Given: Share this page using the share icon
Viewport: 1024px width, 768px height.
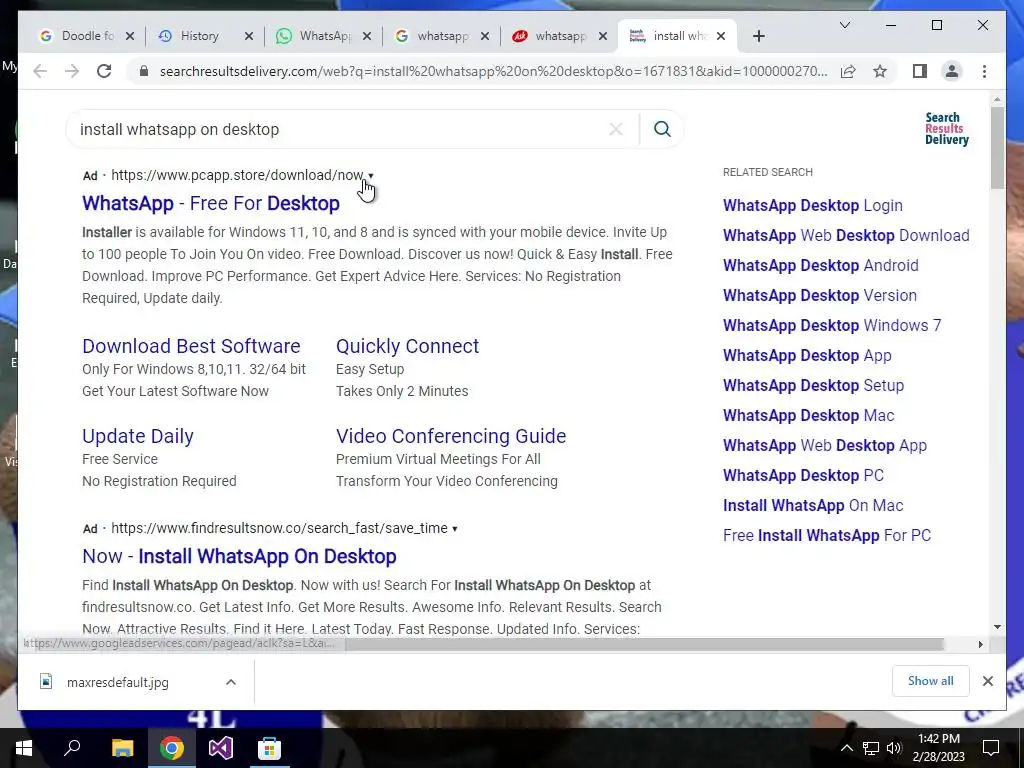Looking at the screenshot, I should [x=848, y=71].
